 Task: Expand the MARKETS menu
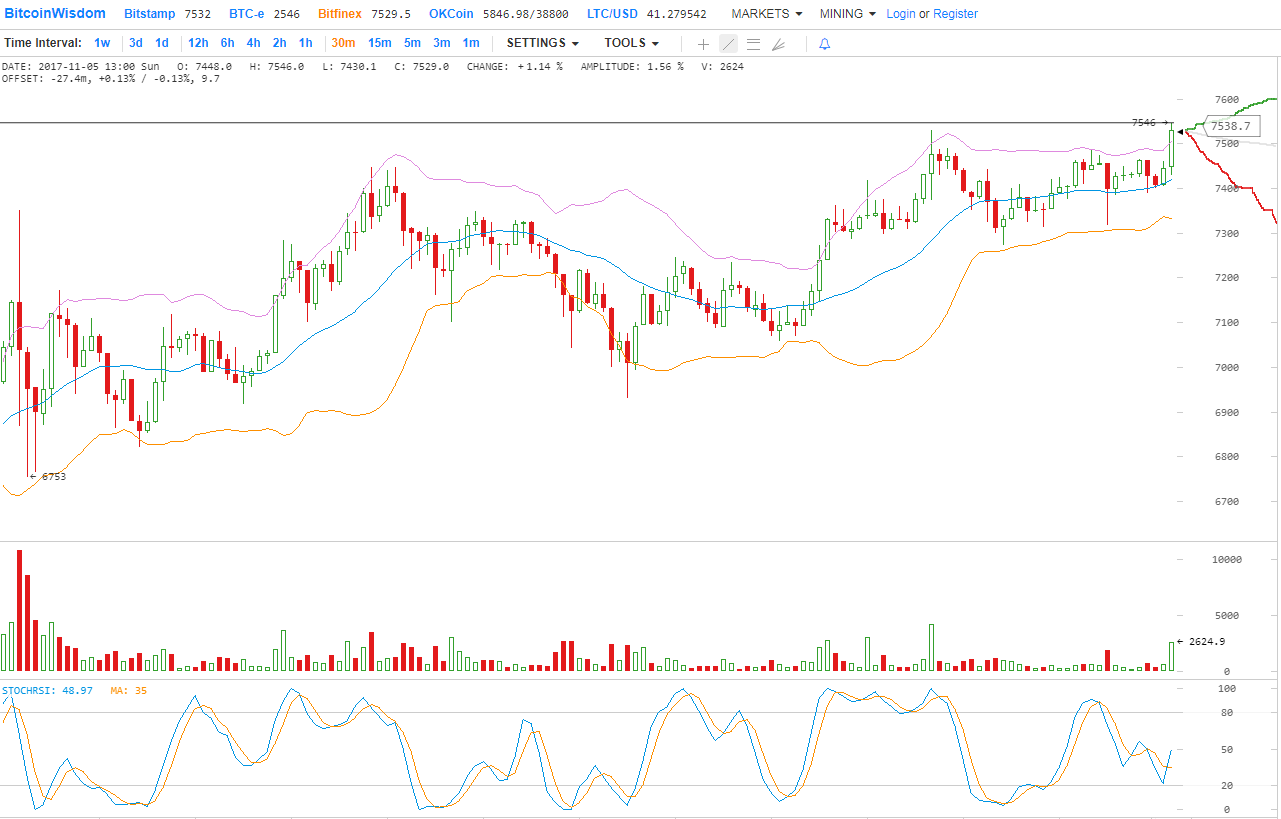click(x=766, y=14)
